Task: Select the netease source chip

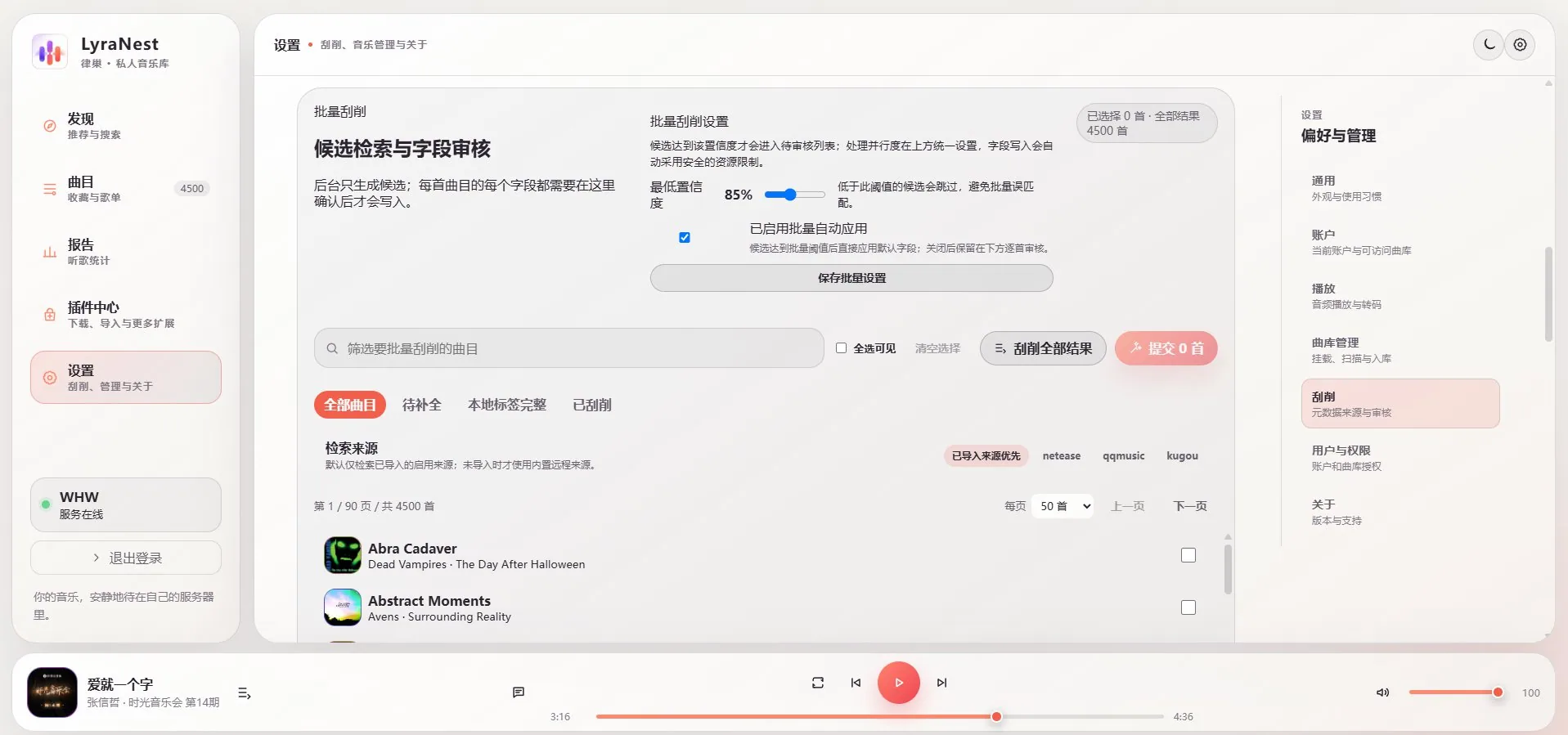Action: [x=1062, y=456]
